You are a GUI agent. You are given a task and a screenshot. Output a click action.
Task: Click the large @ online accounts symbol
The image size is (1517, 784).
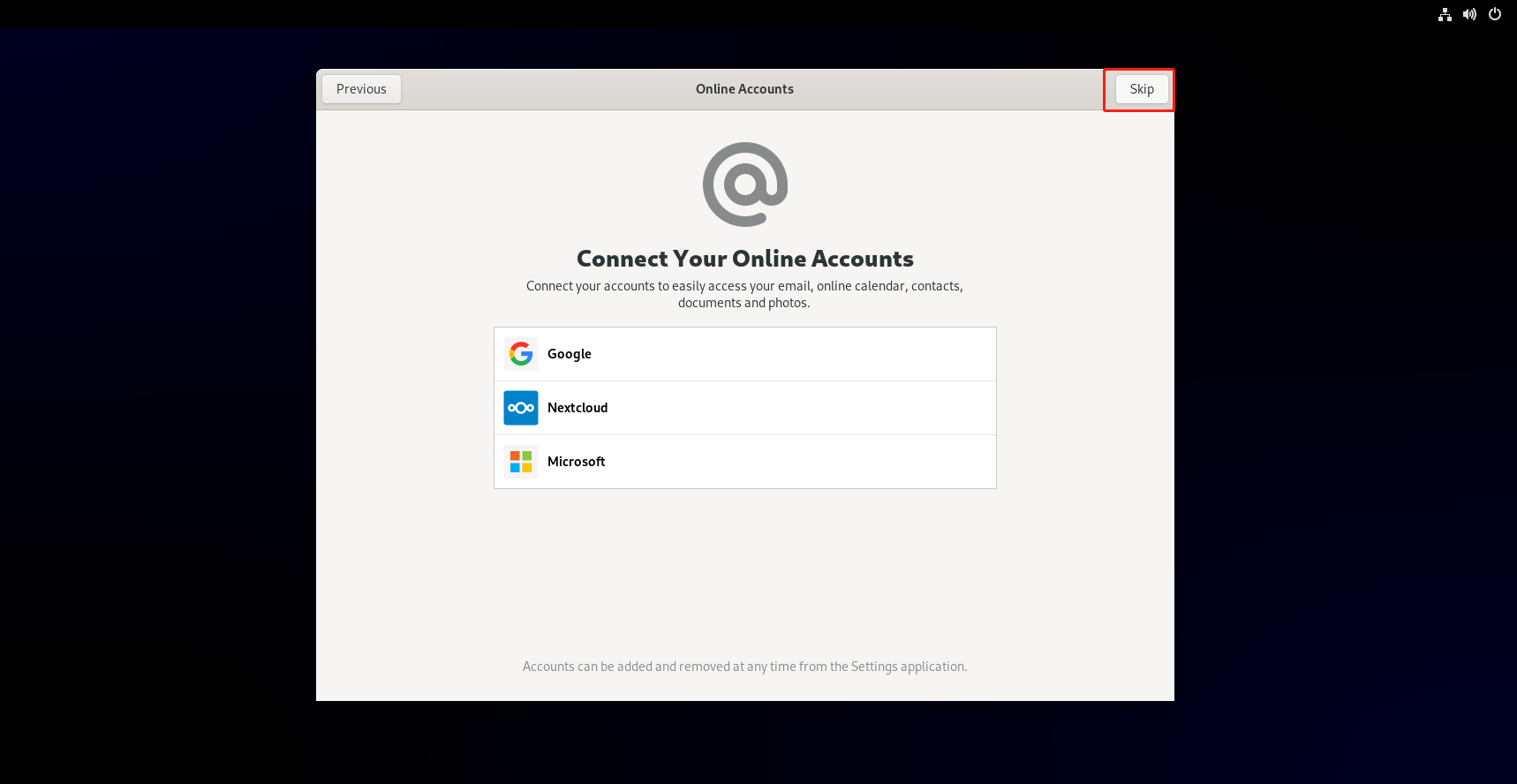[745, 185]
